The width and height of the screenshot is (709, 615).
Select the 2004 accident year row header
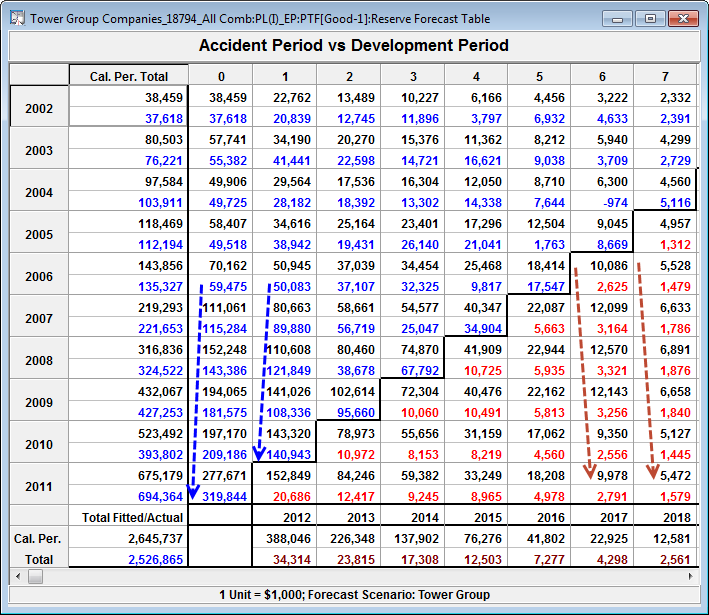pyautogui.click(x=39, y=190)
